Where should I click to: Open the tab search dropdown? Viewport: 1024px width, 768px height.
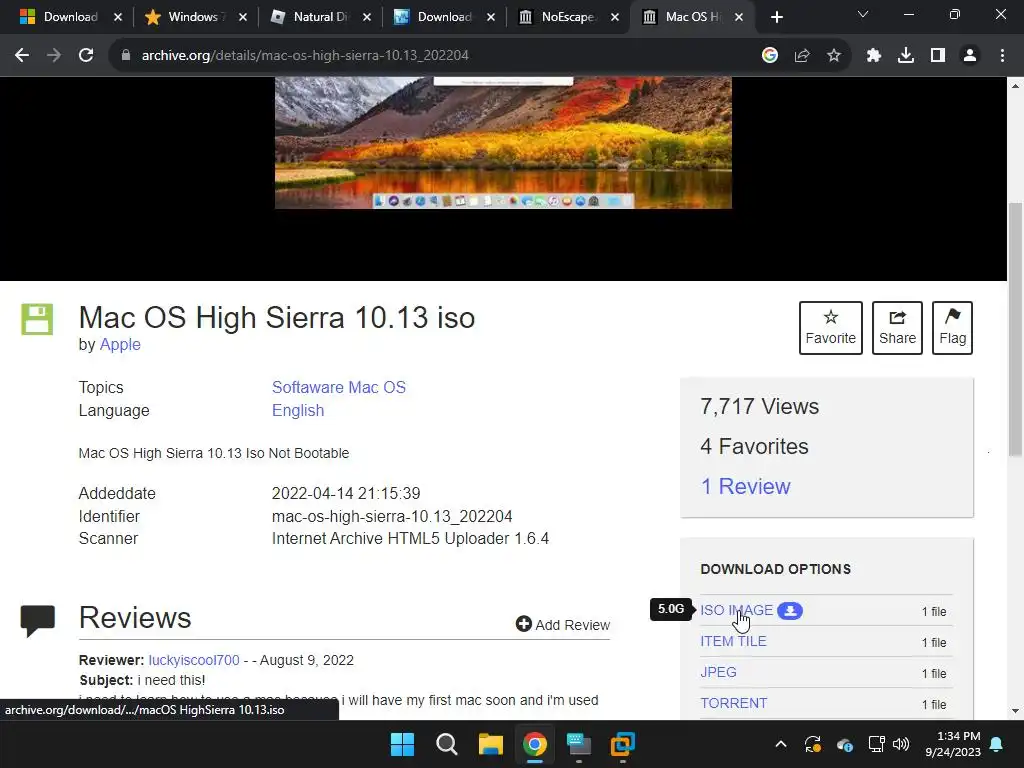[x=863, y=14]
